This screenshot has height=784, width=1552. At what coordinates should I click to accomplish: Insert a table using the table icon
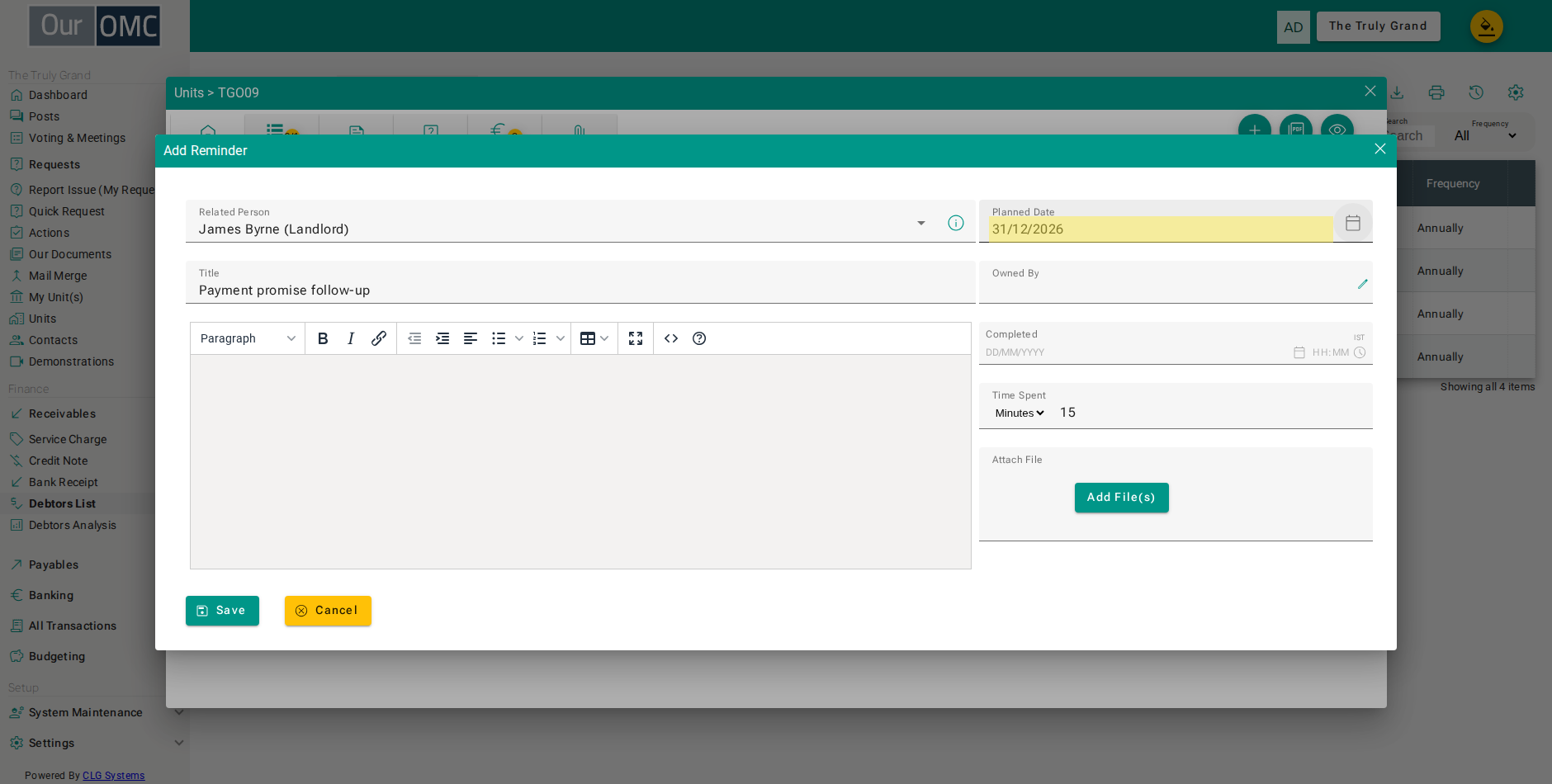[x=588, y=338]
